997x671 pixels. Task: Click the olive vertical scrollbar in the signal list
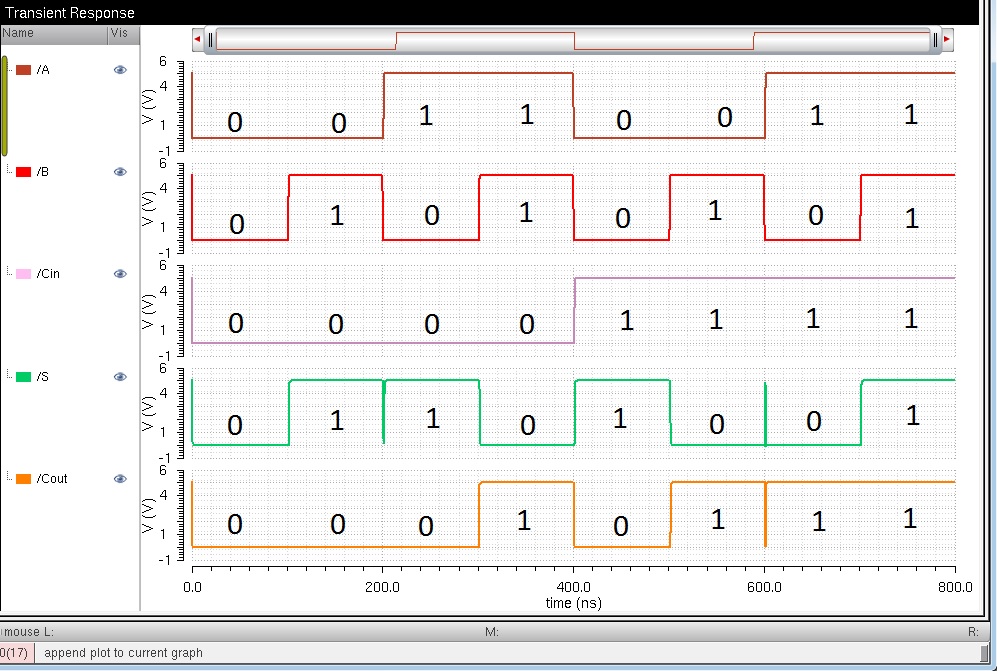pyautogui.click(x=4, y=106)
